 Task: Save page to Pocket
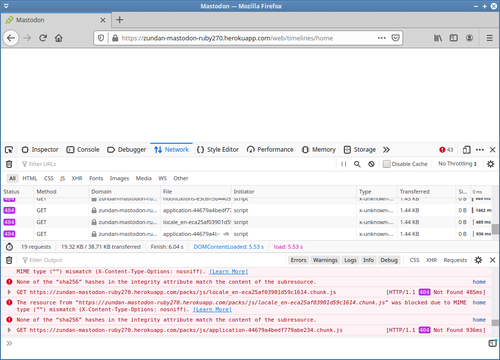point(396,38)
